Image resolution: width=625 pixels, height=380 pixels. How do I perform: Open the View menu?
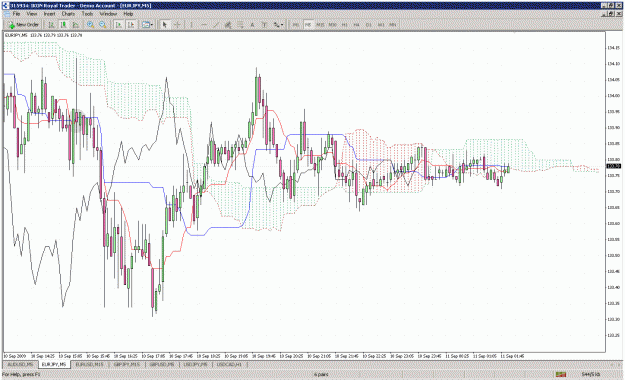tap(32, 14)
